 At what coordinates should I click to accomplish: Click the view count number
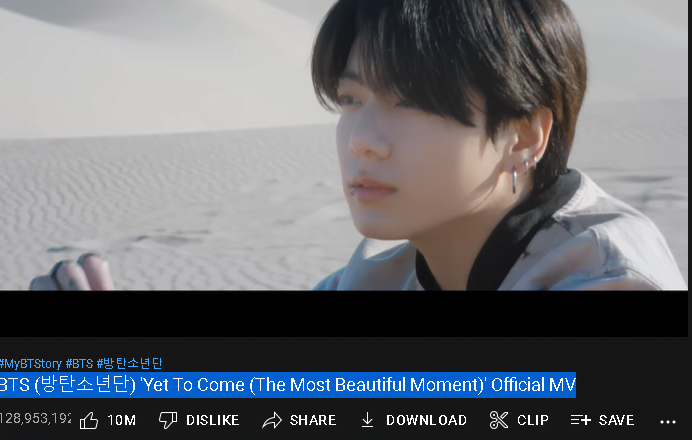click(35, 418)
